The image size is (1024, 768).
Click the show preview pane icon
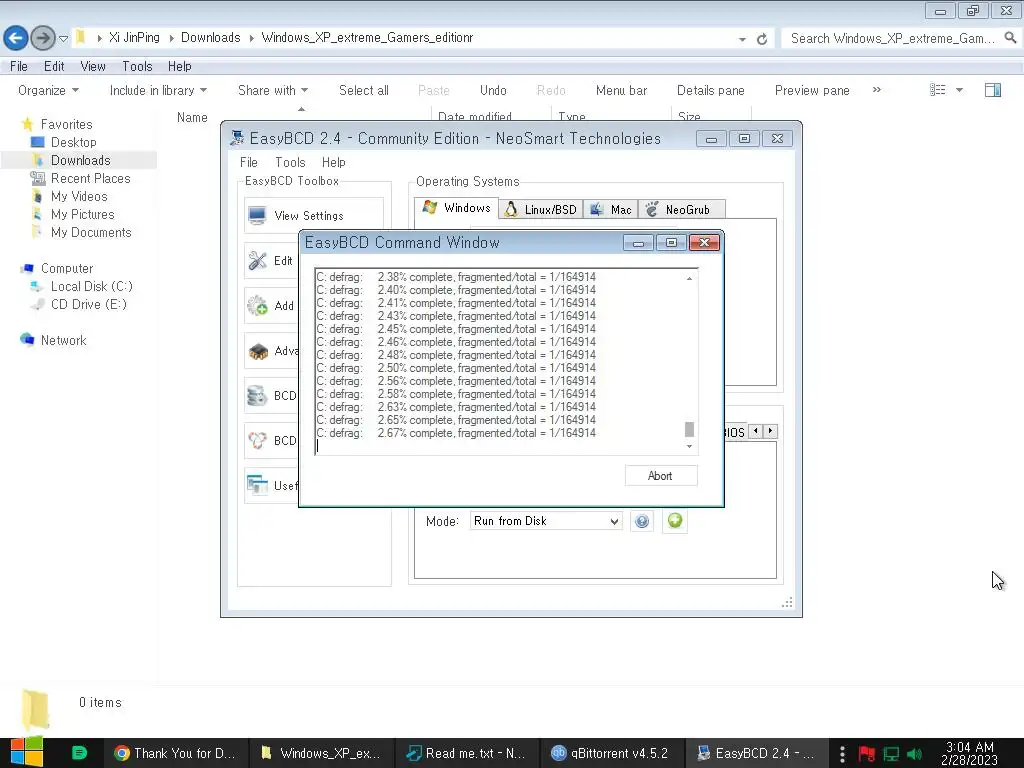tap(993, 89)
